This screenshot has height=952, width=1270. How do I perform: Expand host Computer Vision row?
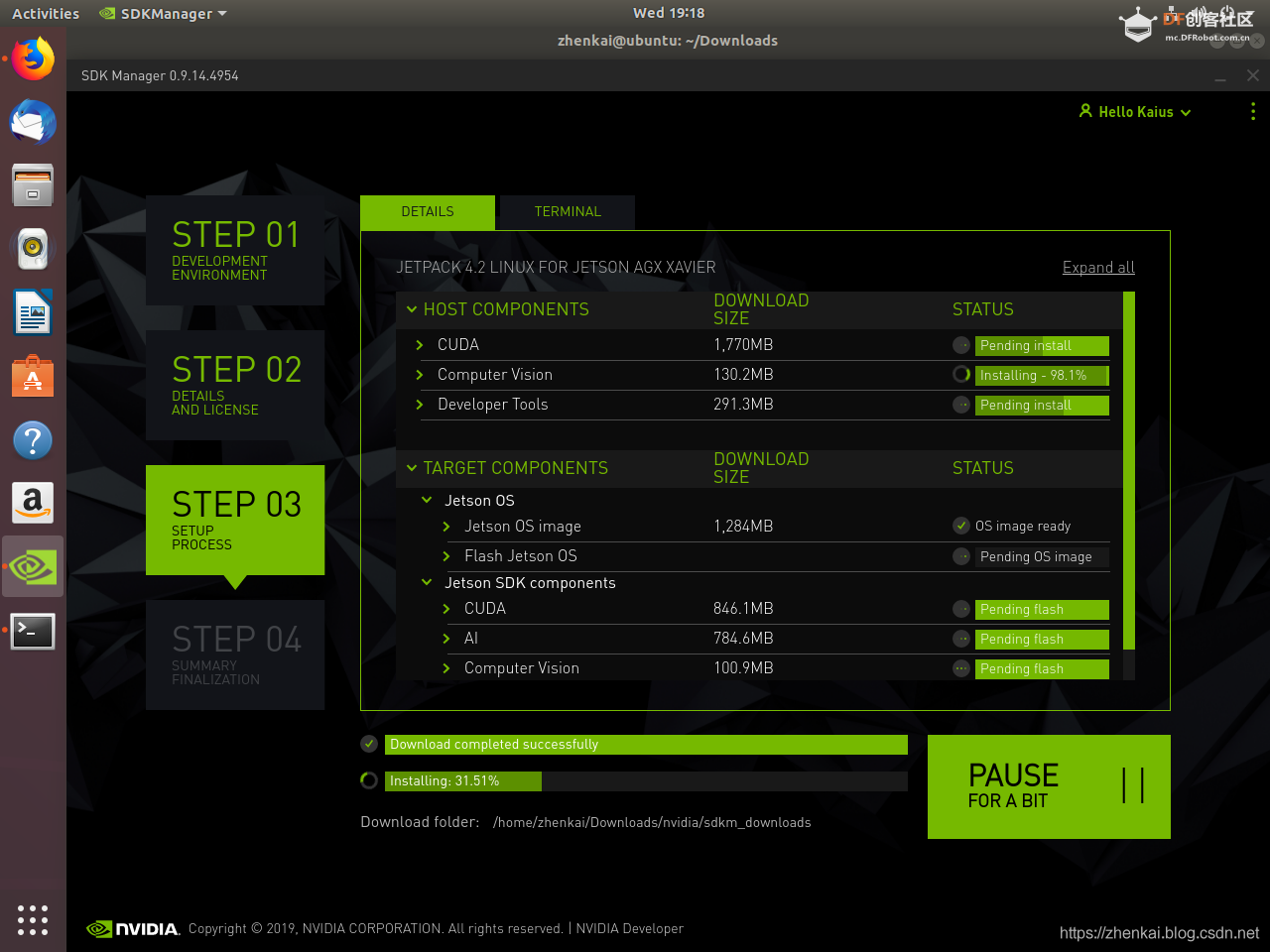click(420, 375)
